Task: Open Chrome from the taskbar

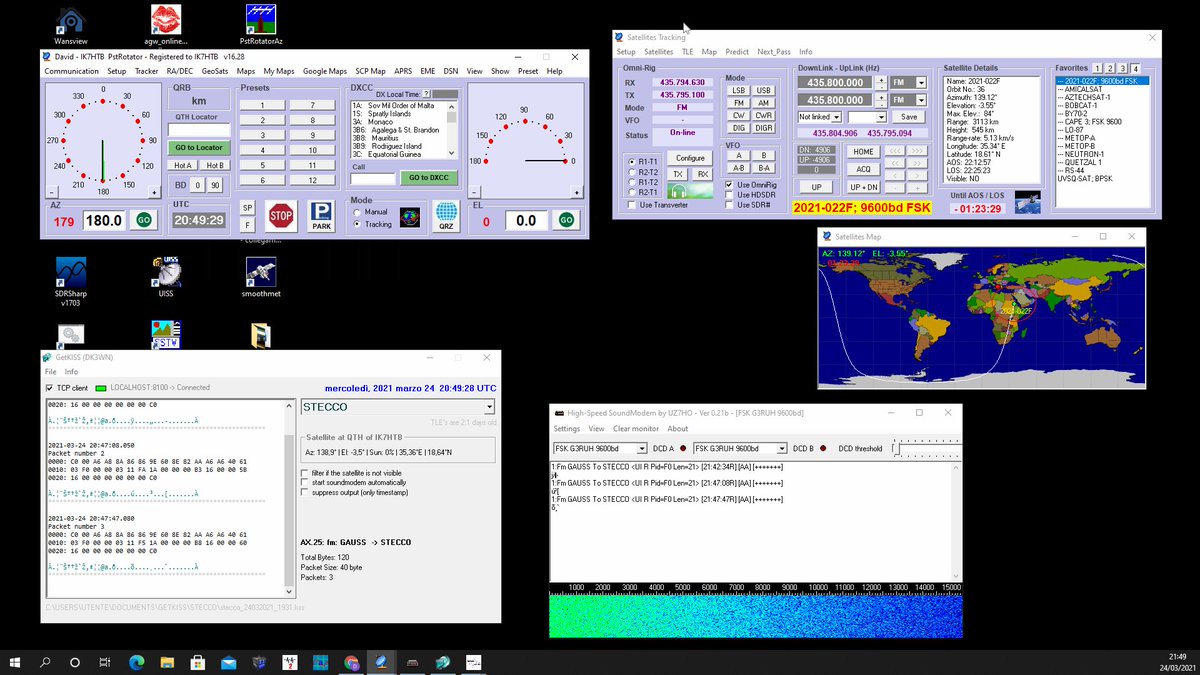Action: click(351, 662)
